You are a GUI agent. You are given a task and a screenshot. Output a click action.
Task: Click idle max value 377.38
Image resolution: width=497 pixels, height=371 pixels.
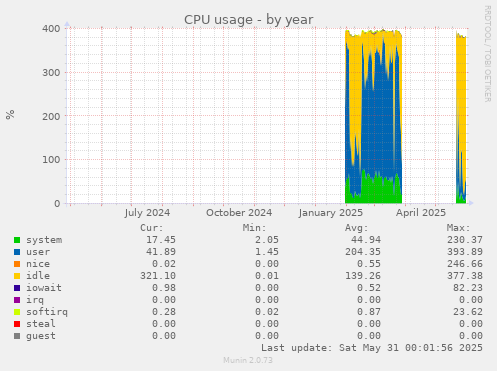(x=465, y=276)
